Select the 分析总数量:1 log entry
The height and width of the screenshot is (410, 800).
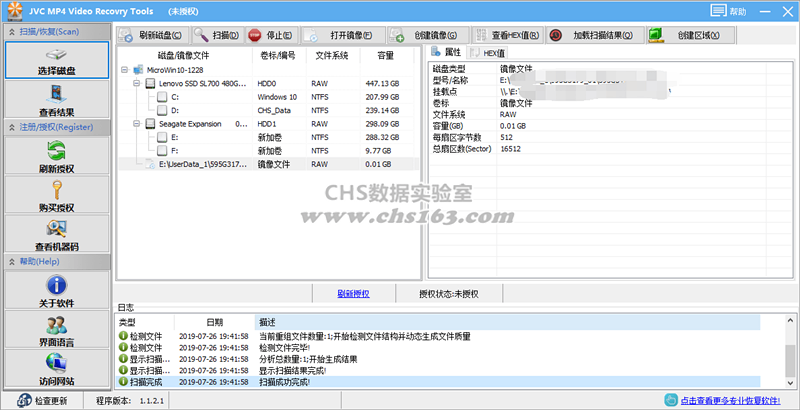[x=439, y=359]
